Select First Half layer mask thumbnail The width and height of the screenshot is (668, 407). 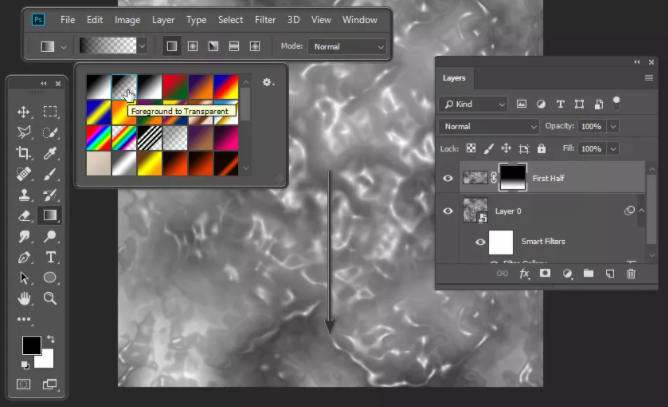pyautogui.click(x=513, y=177)
